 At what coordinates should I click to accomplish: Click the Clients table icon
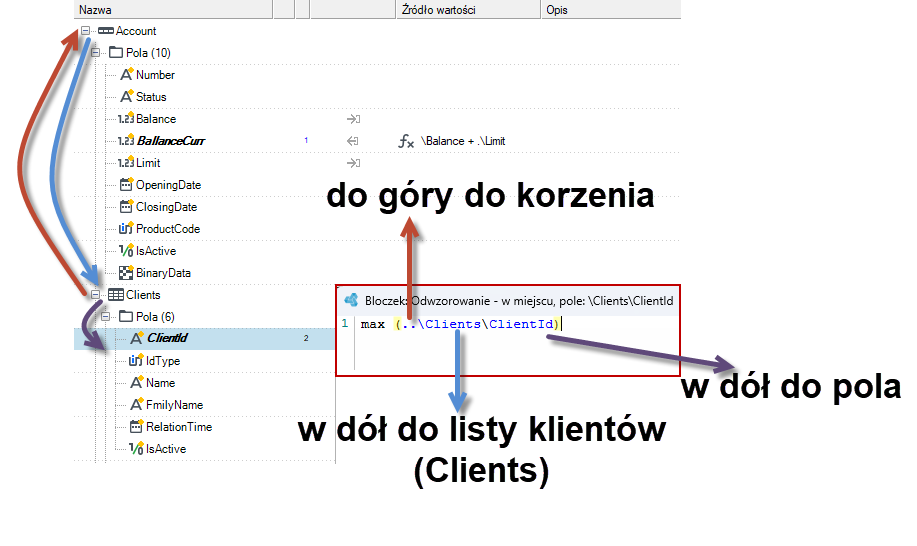(x=116, y=295)
